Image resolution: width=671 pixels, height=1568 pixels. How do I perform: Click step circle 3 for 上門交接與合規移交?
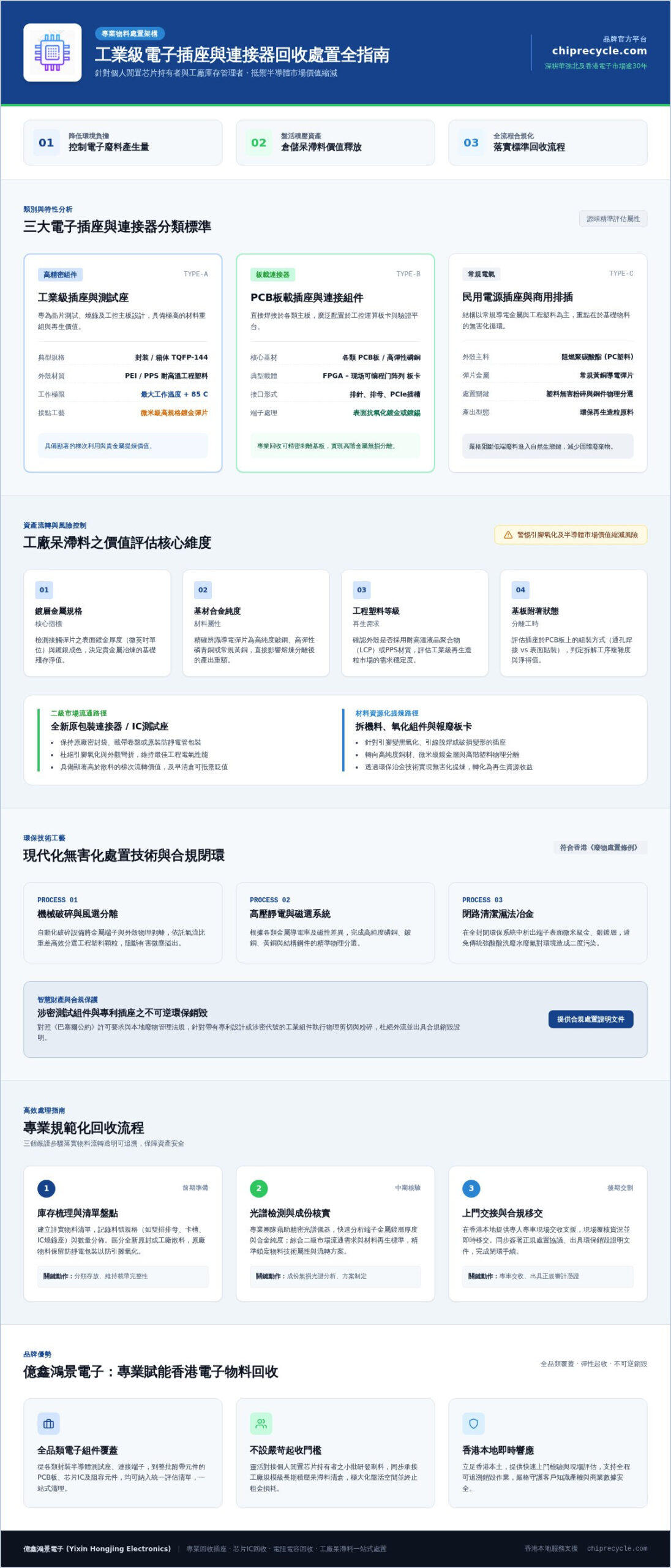471,1188
